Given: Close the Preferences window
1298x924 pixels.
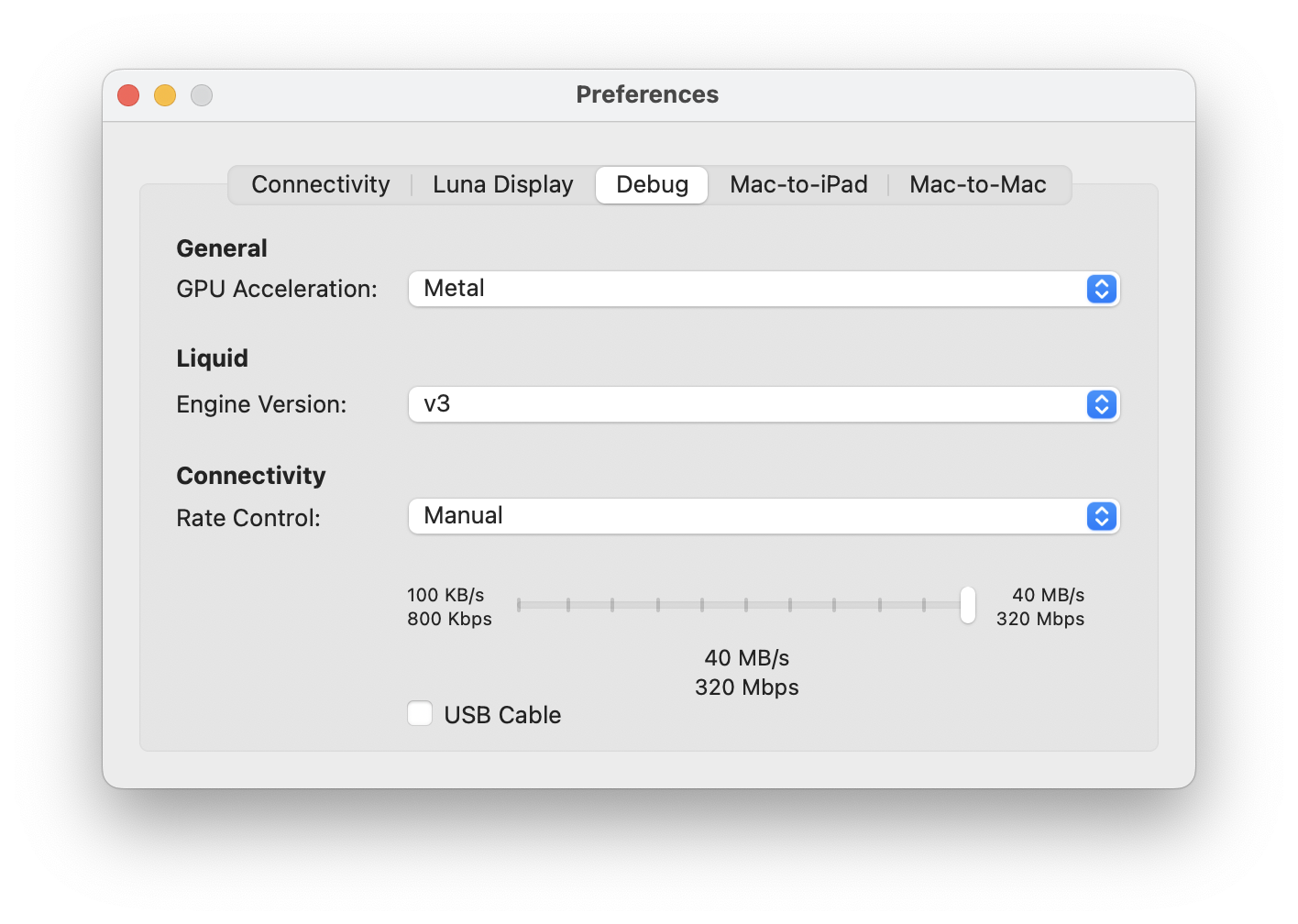Looking at the screenshot, I should click(128, 95).
